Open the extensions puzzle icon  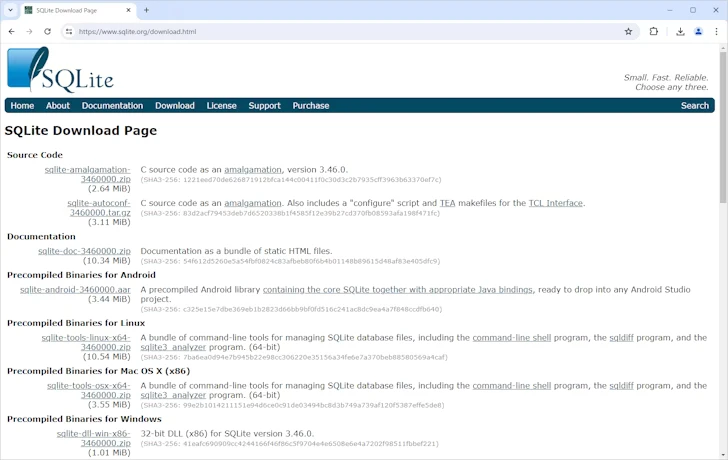654,32
